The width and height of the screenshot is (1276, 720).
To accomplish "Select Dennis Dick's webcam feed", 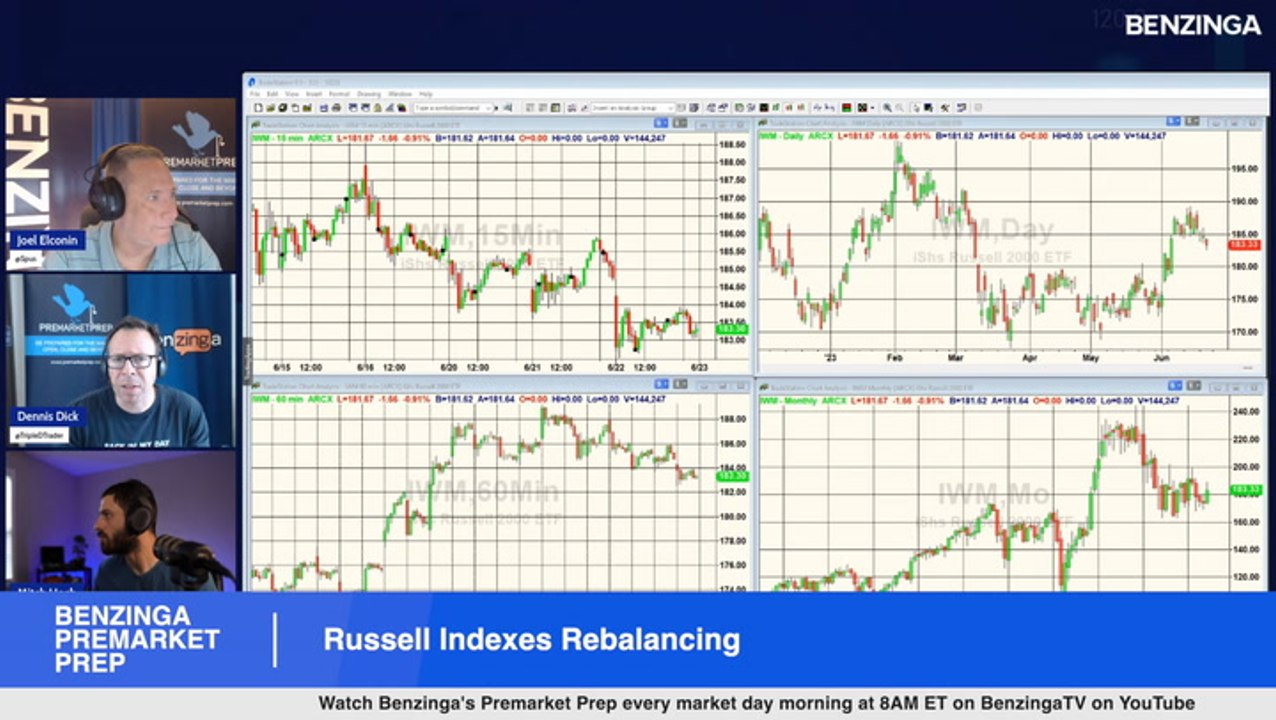I will 121,360.
